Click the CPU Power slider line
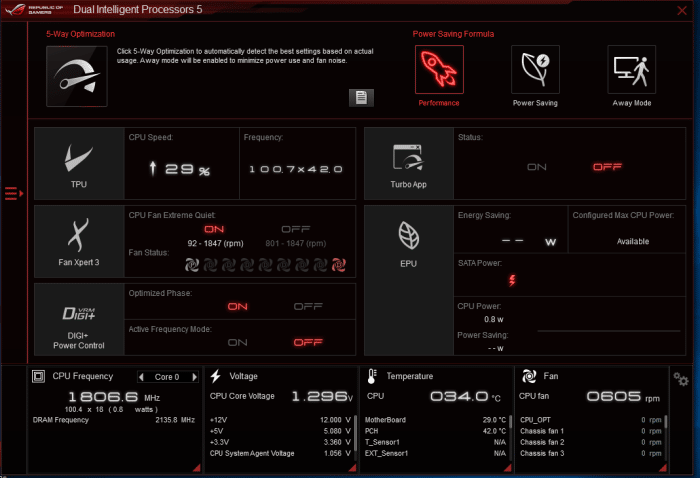 (609, 331)
